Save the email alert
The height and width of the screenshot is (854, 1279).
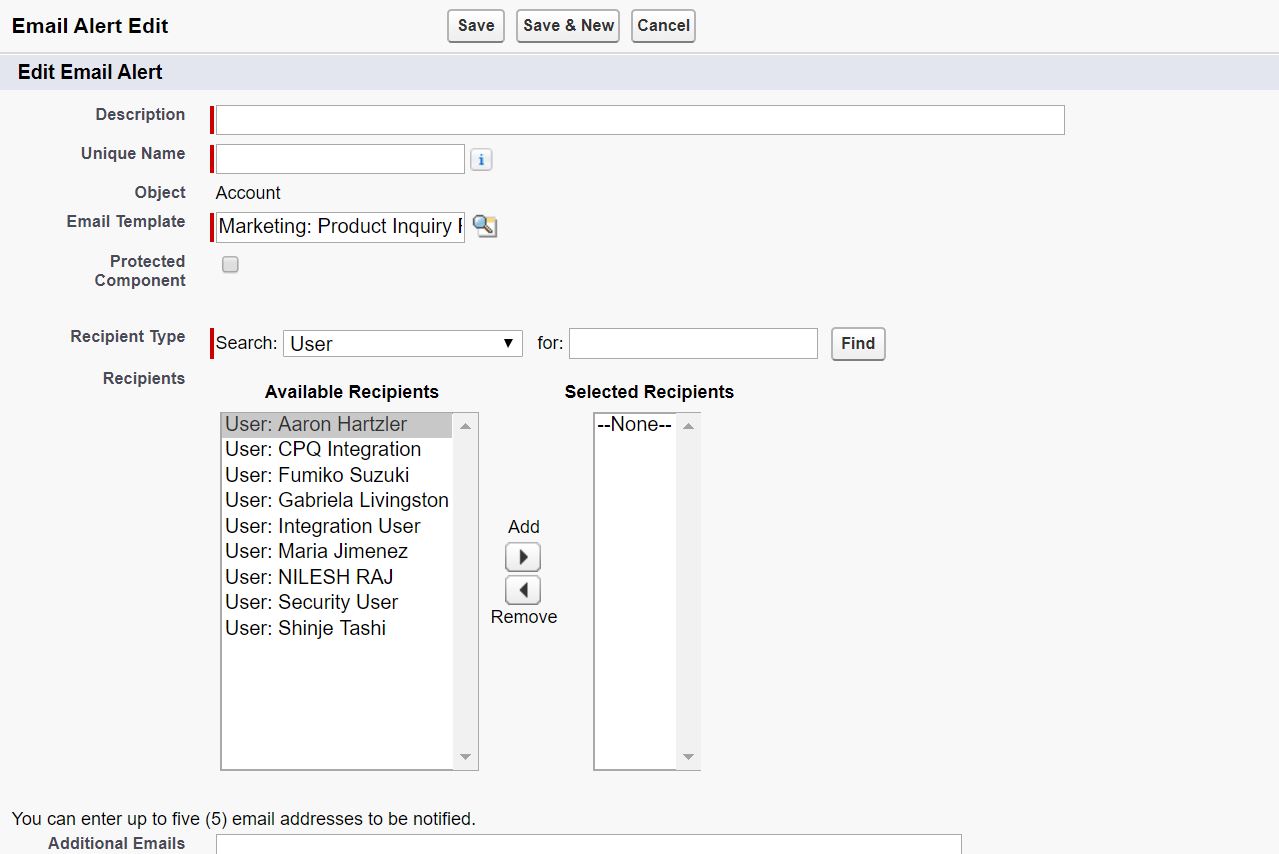(476, 26)
